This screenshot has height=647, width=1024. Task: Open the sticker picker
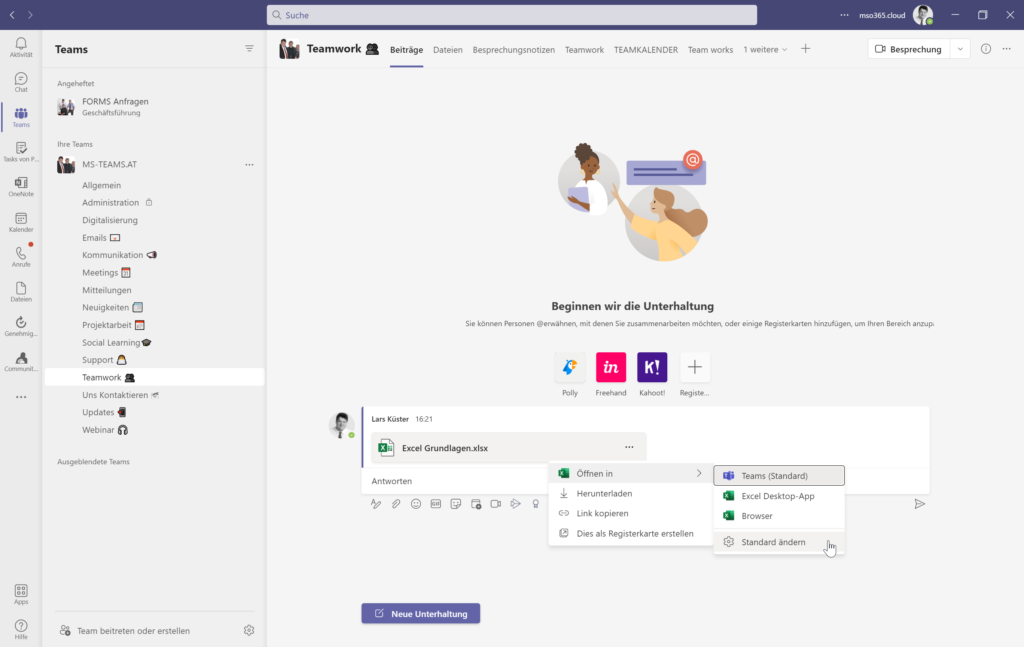click(456, 504)
